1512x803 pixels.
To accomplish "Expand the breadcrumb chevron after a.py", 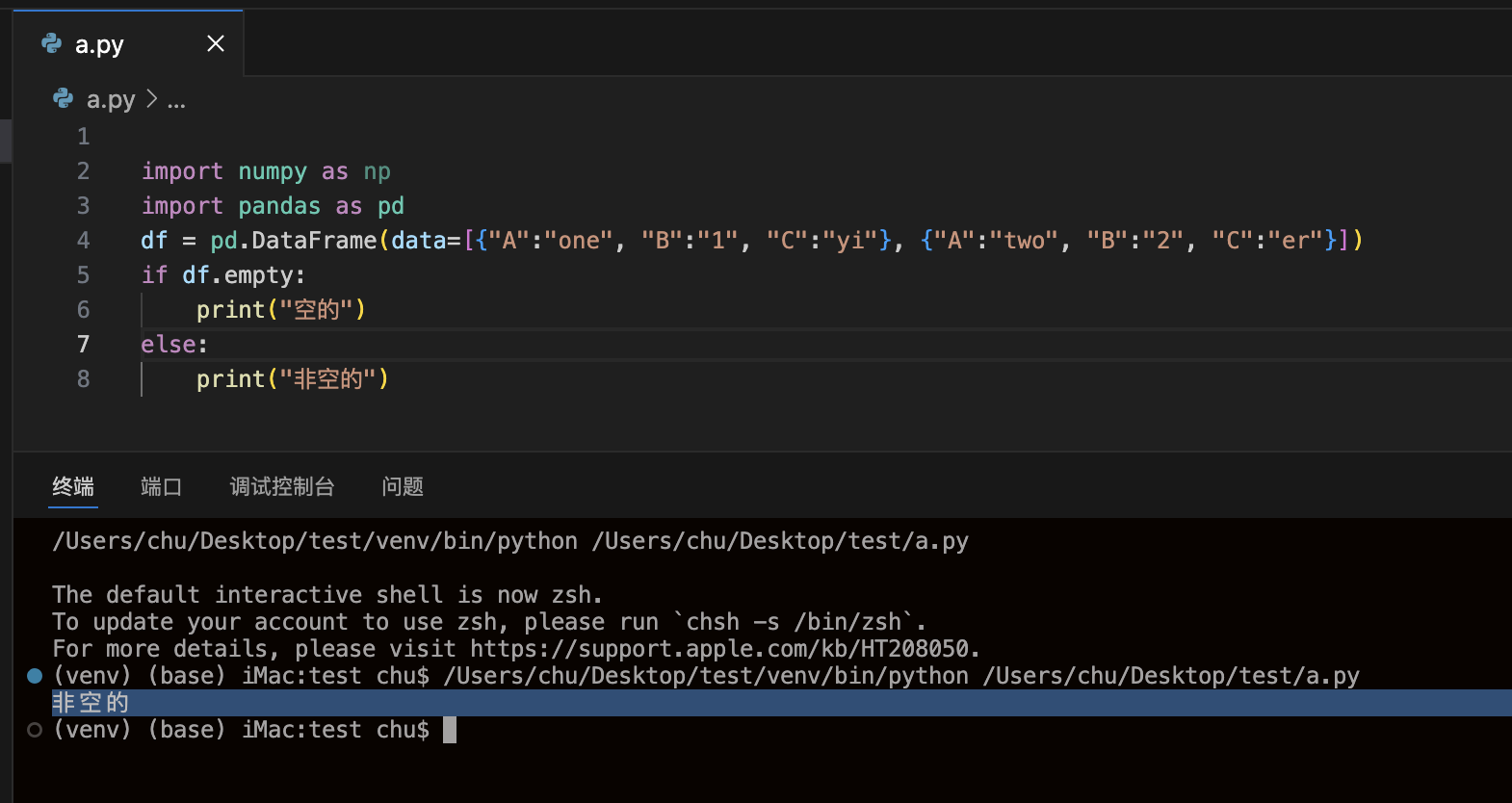I will (151, 99).
